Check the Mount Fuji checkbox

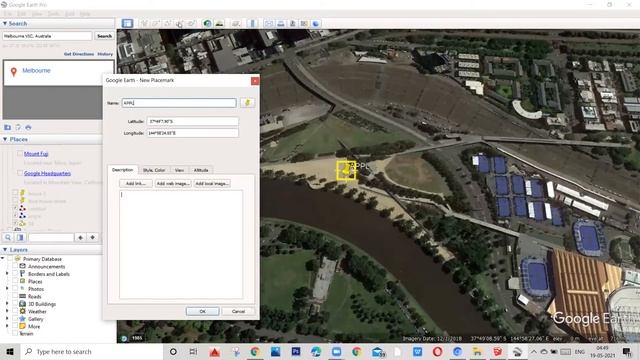(20, 153)
